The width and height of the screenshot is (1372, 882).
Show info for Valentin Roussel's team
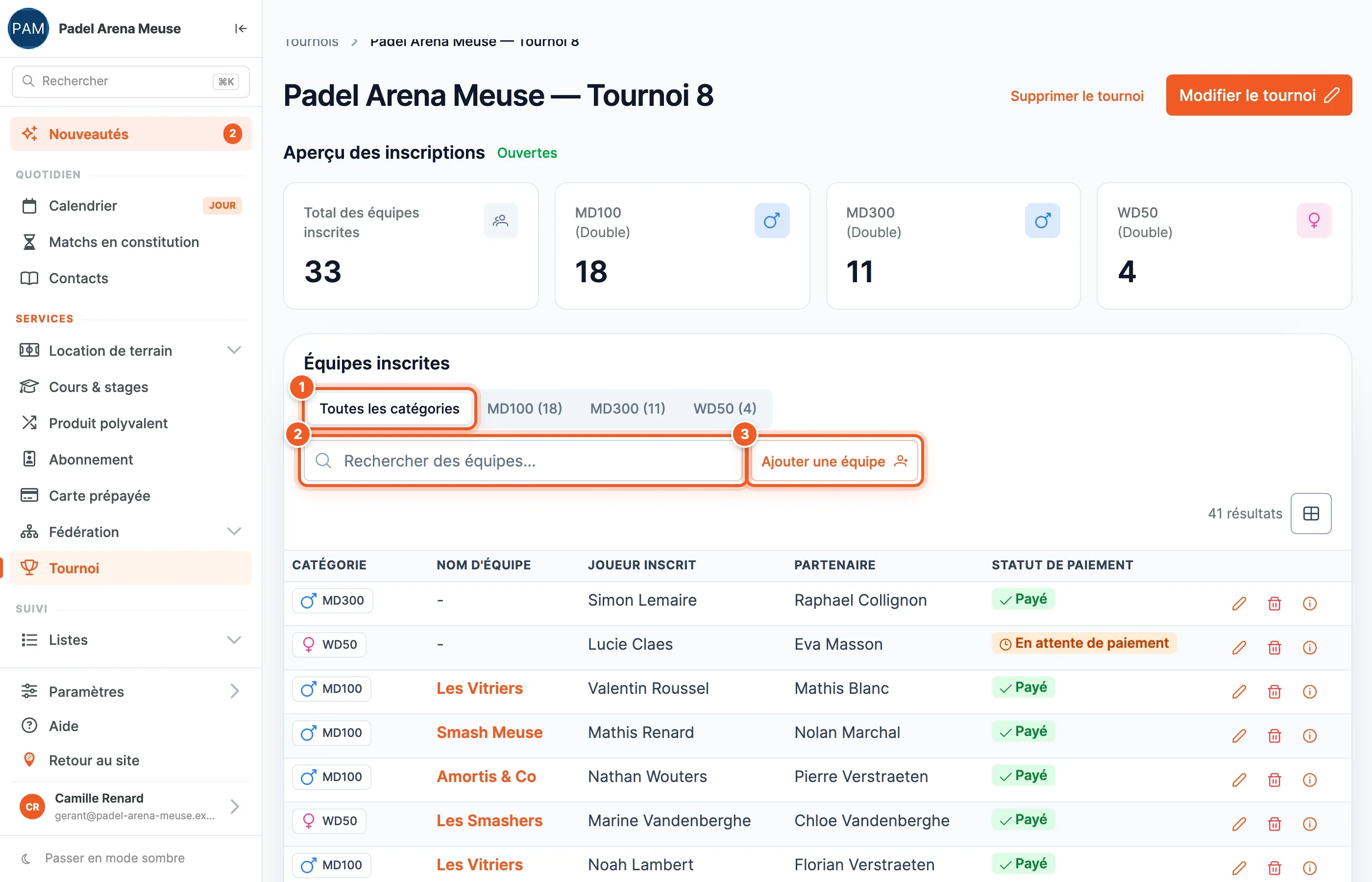tap(1310, 692)
